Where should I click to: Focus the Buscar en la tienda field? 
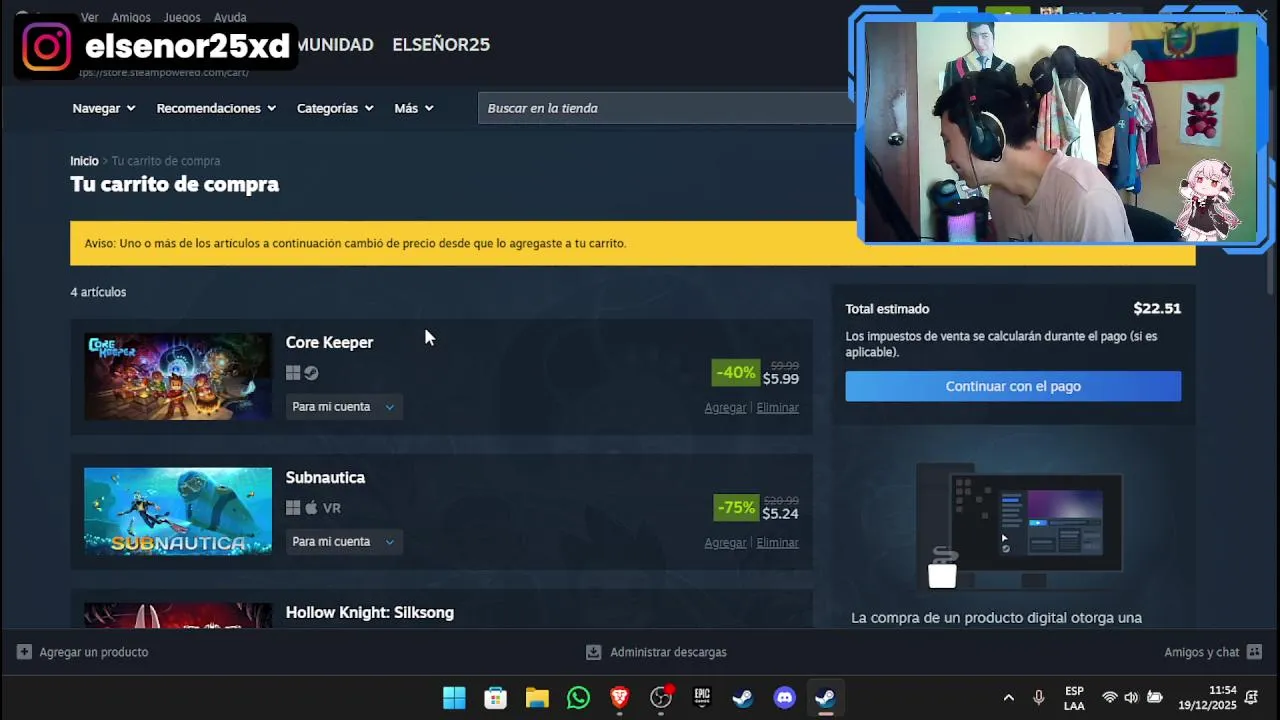point(667,108)
